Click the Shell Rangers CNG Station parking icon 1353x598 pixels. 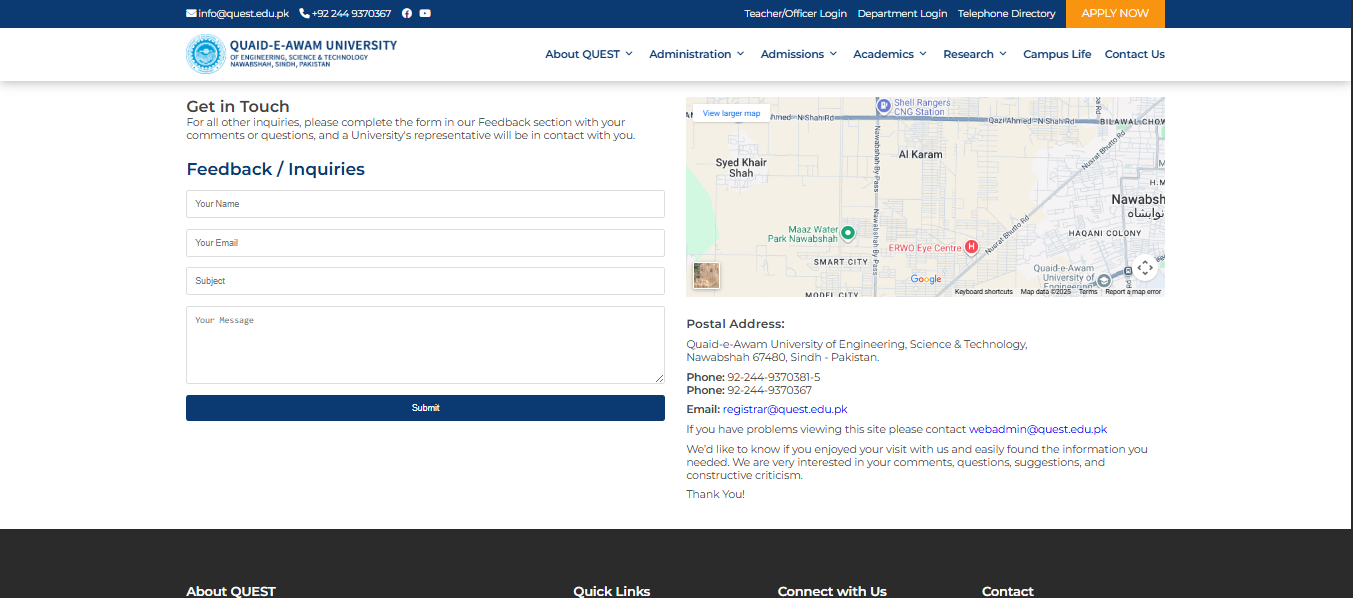coord(883,105)
